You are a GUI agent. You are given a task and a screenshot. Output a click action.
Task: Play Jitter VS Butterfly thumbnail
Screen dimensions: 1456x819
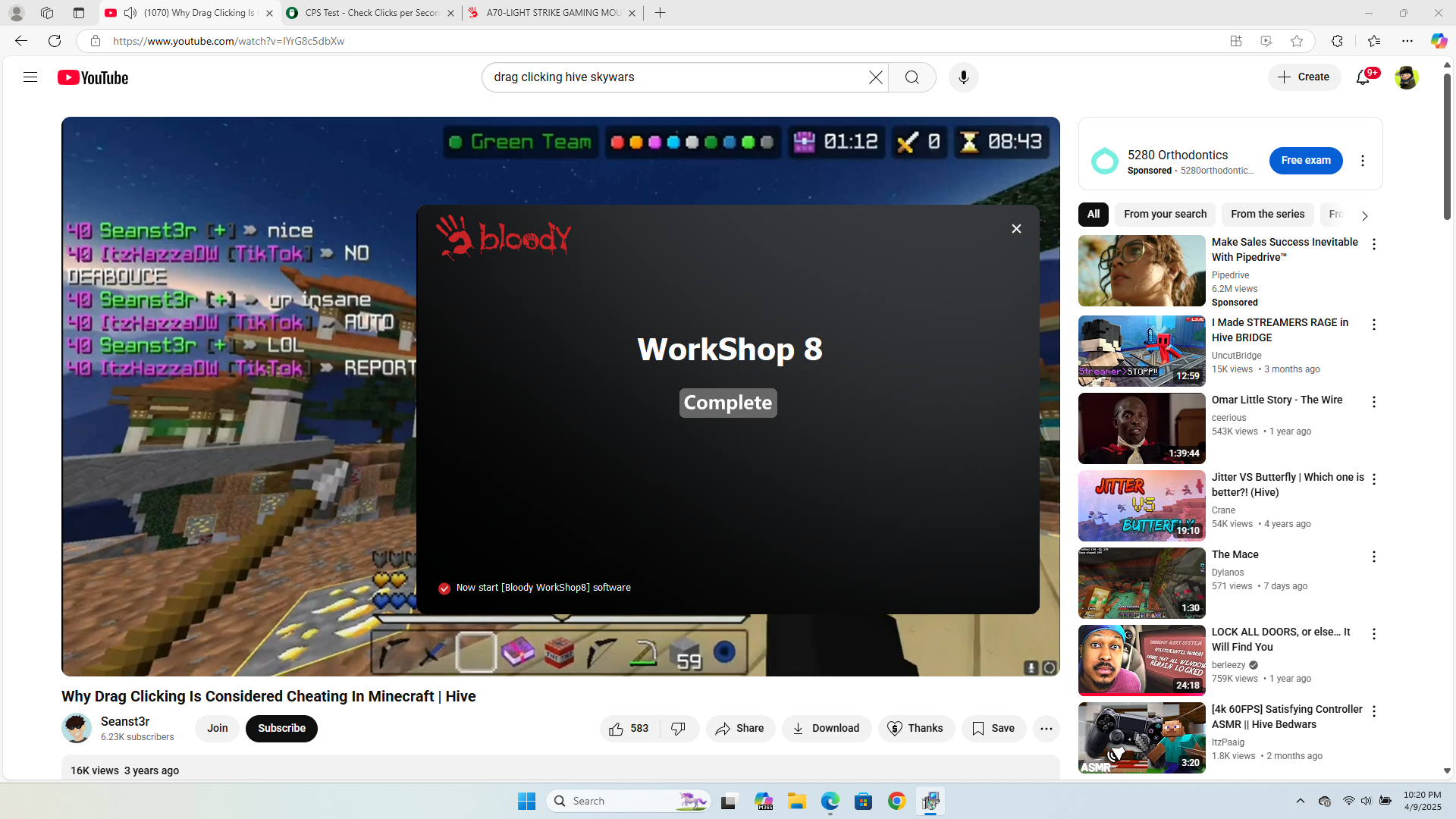click(1142, 506)
